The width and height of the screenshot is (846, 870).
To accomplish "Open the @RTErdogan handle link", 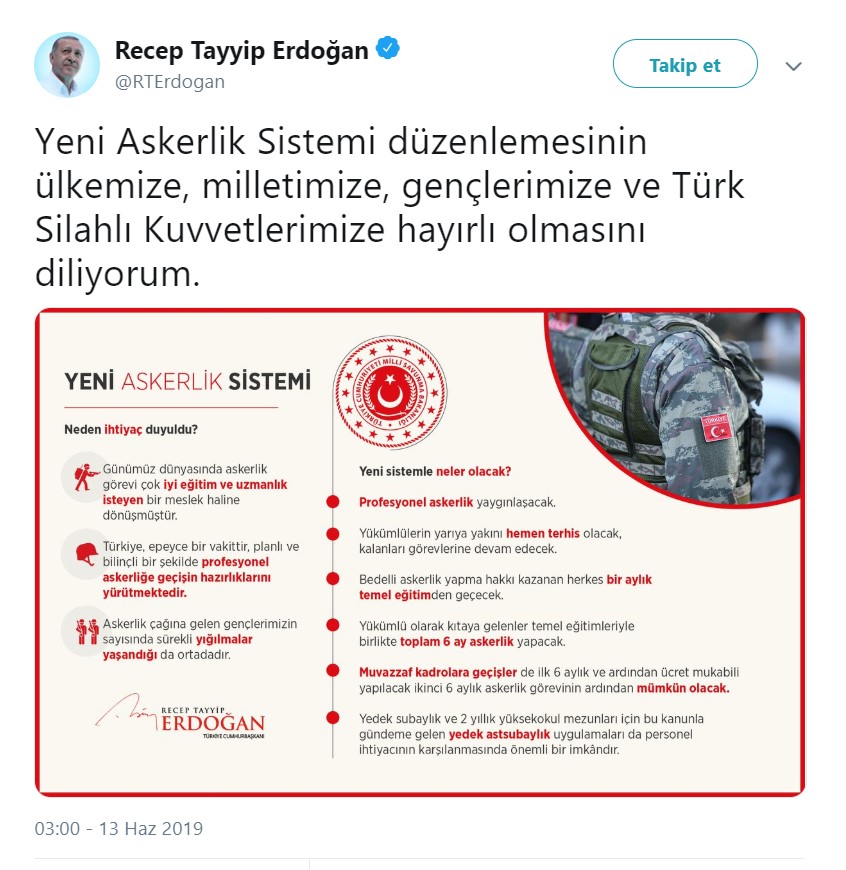I will (x=170, y=82).
